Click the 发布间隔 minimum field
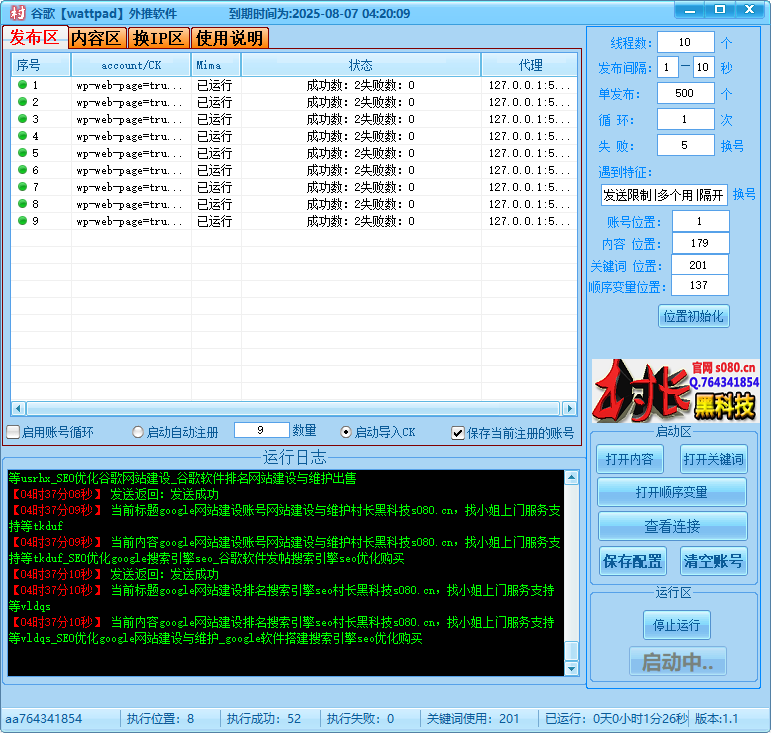Screen dimensions: 771x733 coord(668,67)
